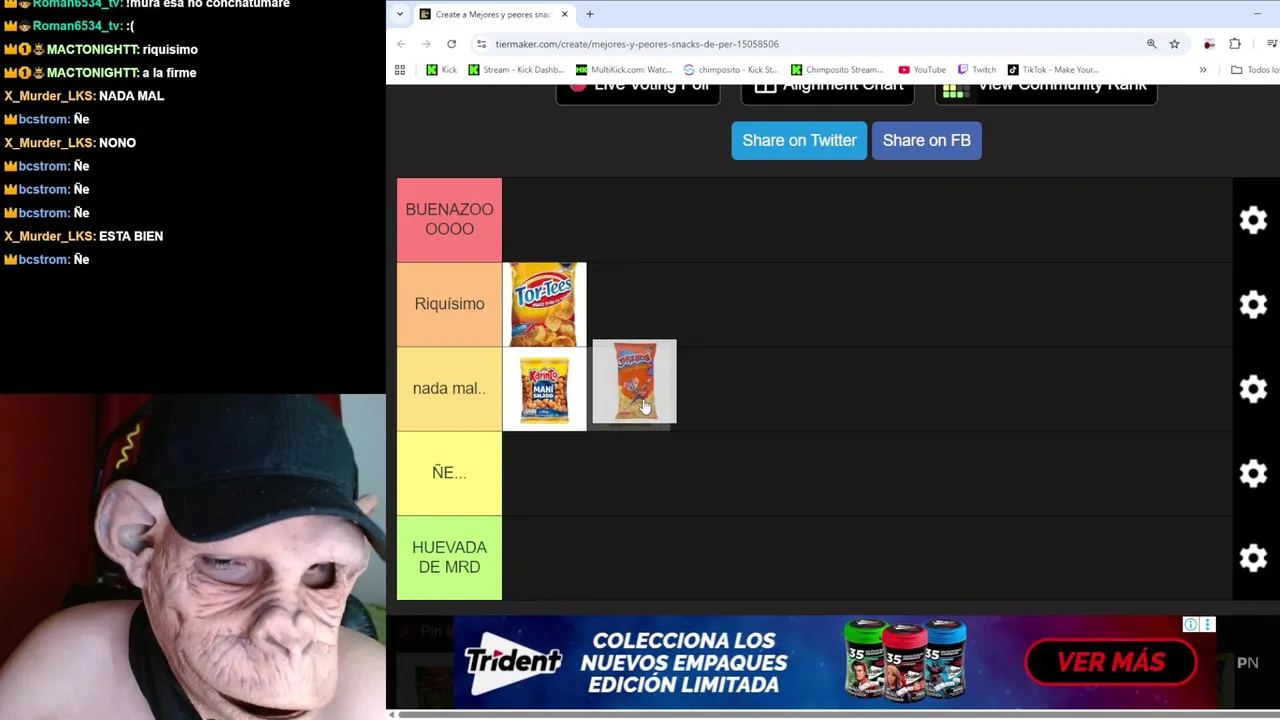Select the Tor-tees snack image
This screenshot has height=720, width=1280.
pyautogui.click(x=544, y=304)
